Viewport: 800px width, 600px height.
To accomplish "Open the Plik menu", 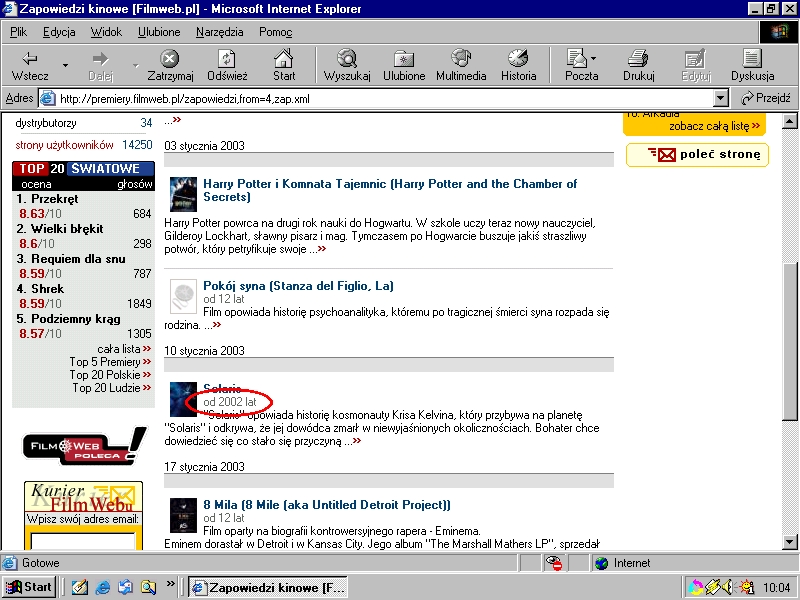I will (18, 32).
